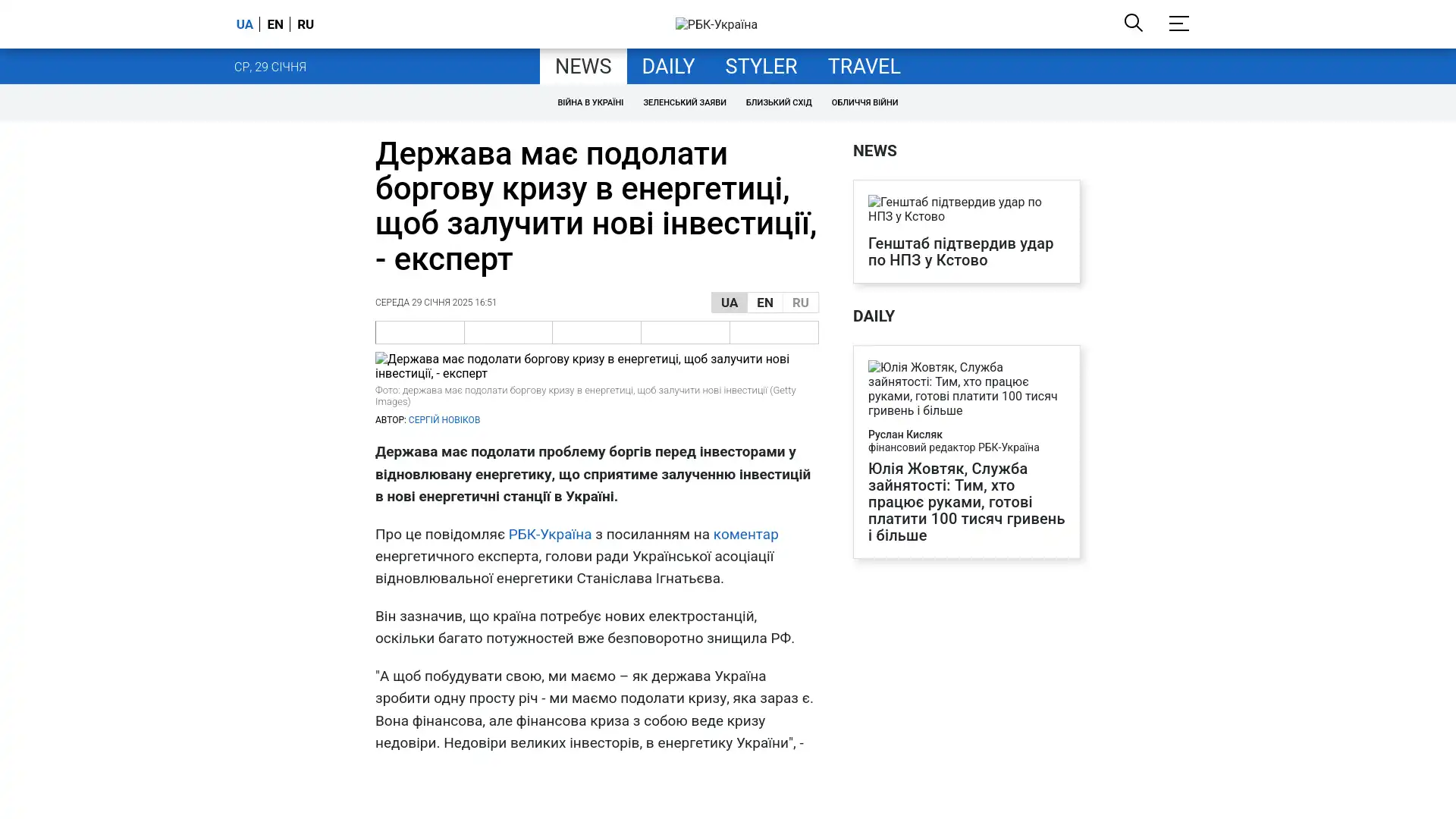Select the NEWS tab
This screenshot has width=1456, height=819.
click(582, 67)
